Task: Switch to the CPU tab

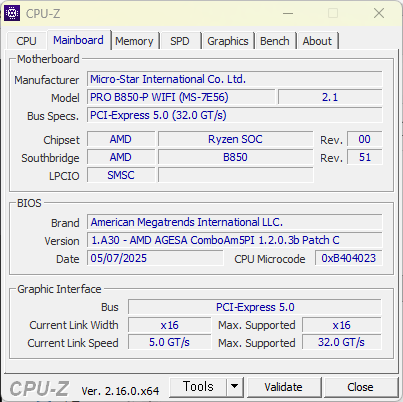Action: [x=26, y=41]
